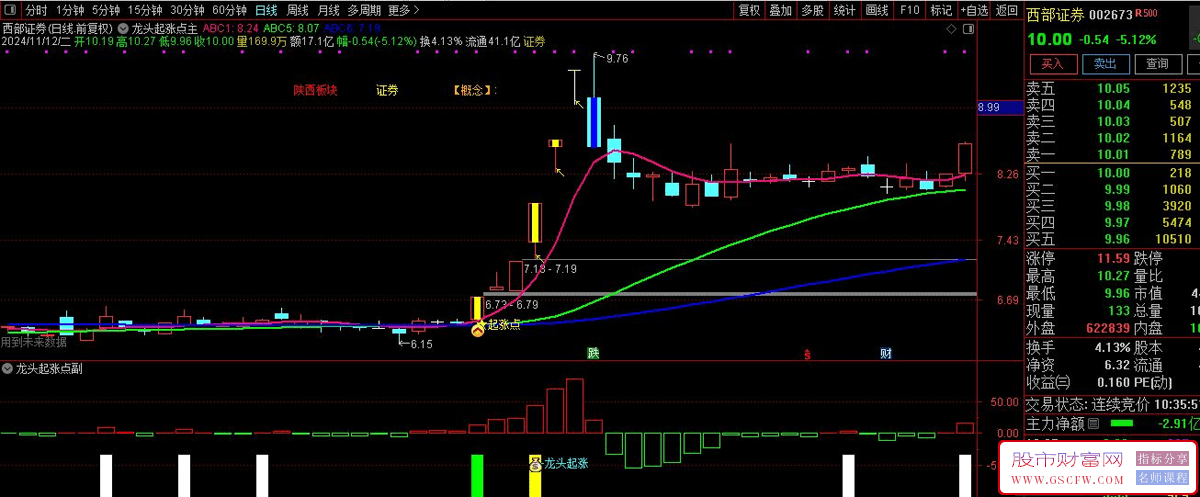
Task: Activate the 画线 drawing tool
Action: click(877, 10)
